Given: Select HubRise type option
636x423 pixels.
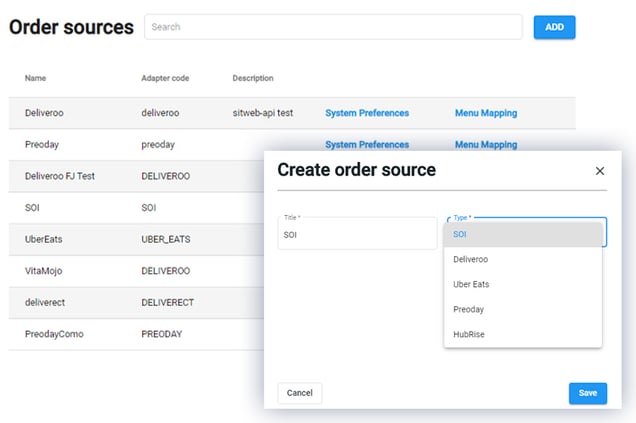Looking at the screenshot, I should point(523,334).
